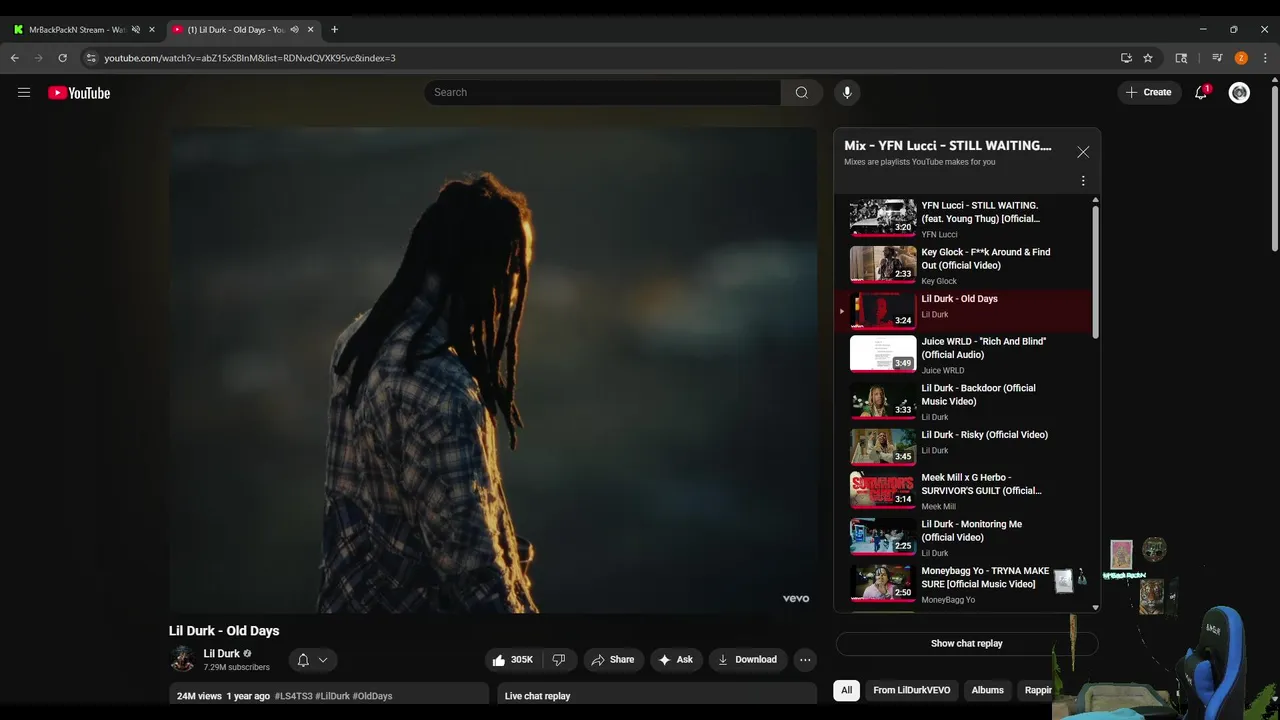Download the current video
This screenshot has width=1280, height=720.
[748, 660]
